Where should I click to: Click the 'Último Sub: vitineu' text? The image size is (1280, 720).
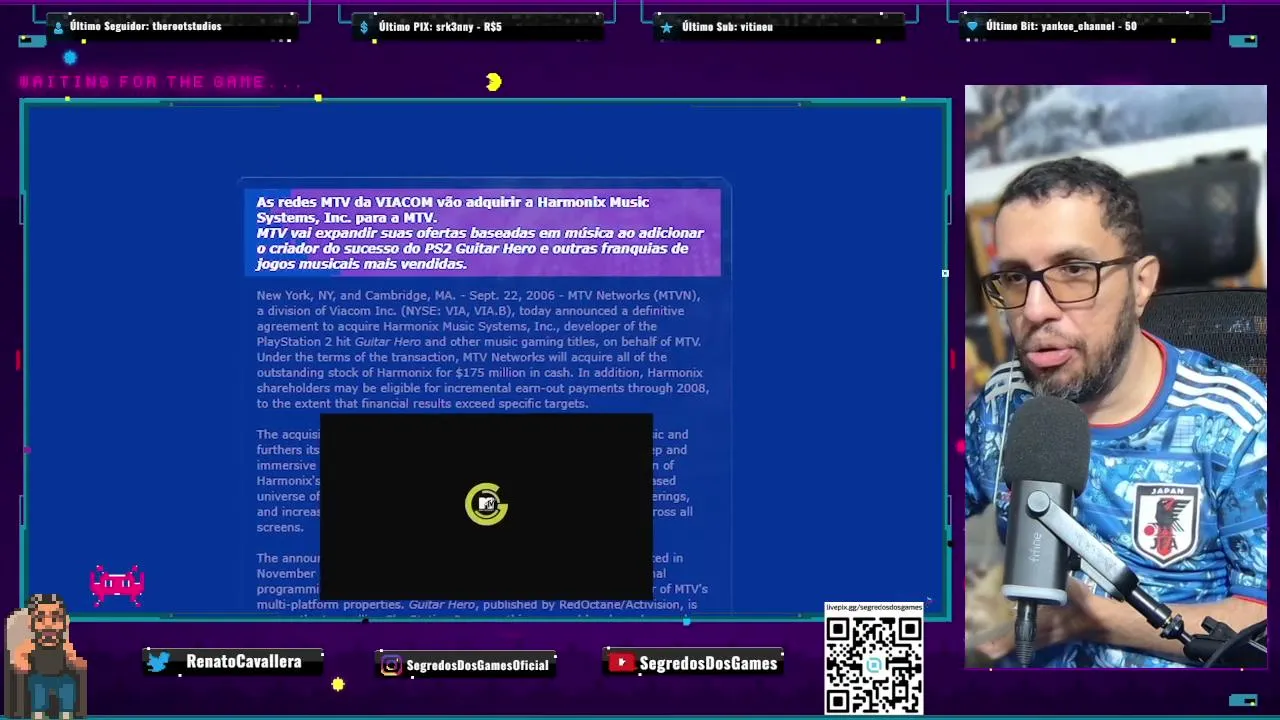point(727,27)
